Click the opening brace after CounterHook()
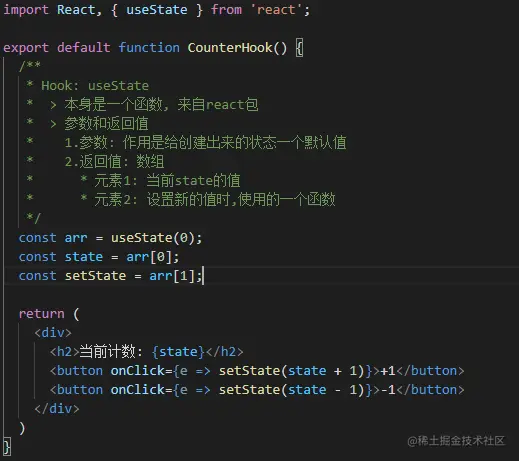 [x=299, y=48]
